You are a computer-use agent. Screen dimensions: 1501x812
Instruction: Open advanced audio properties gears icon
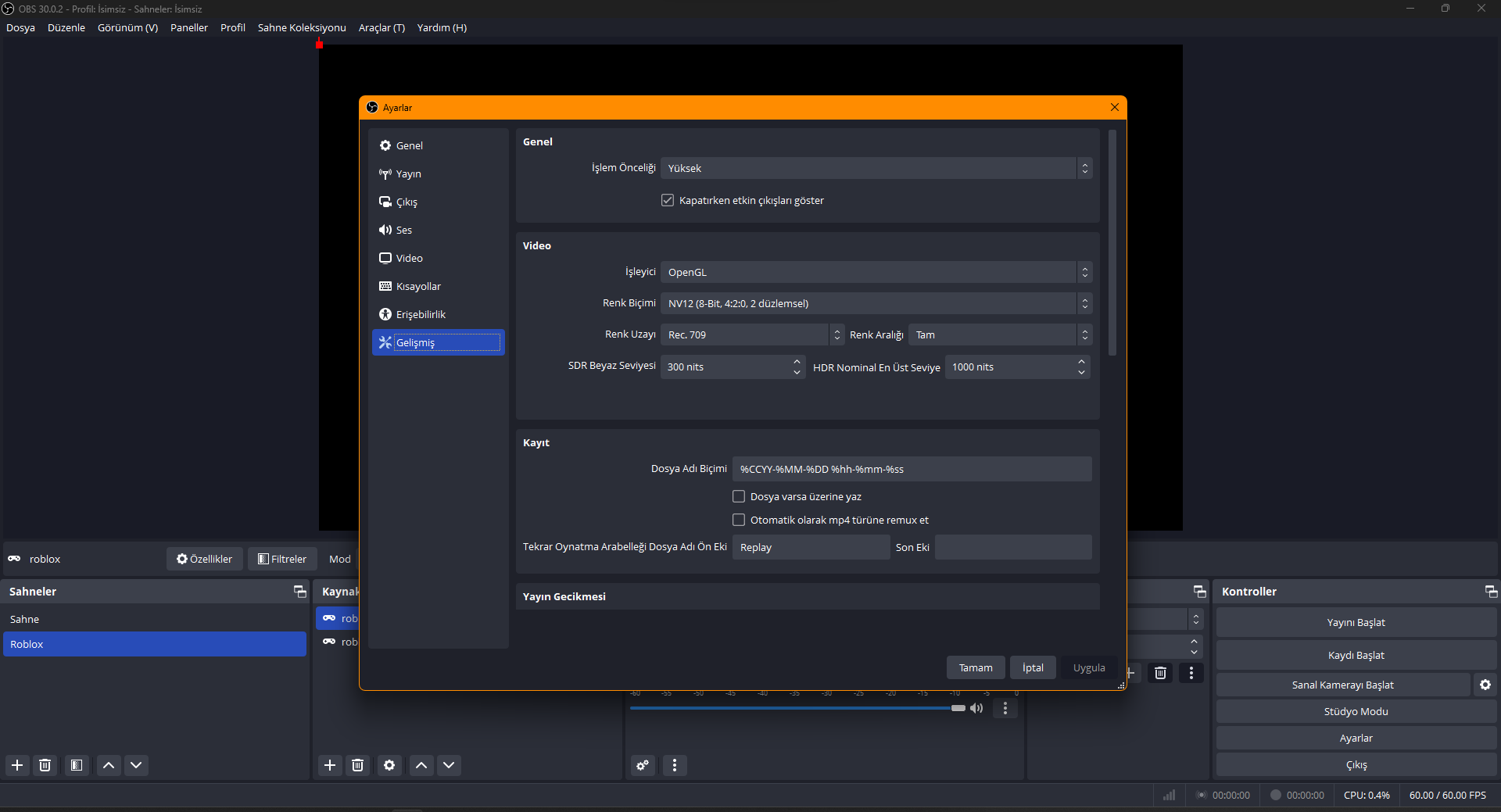point(643,765)
